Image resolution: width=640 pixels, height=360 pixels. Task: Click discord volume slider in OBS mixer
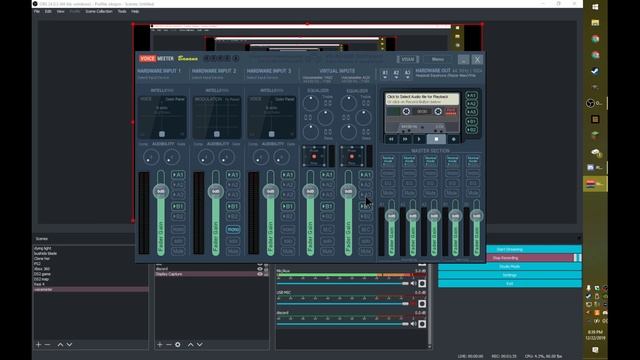(x=343, y=324)
